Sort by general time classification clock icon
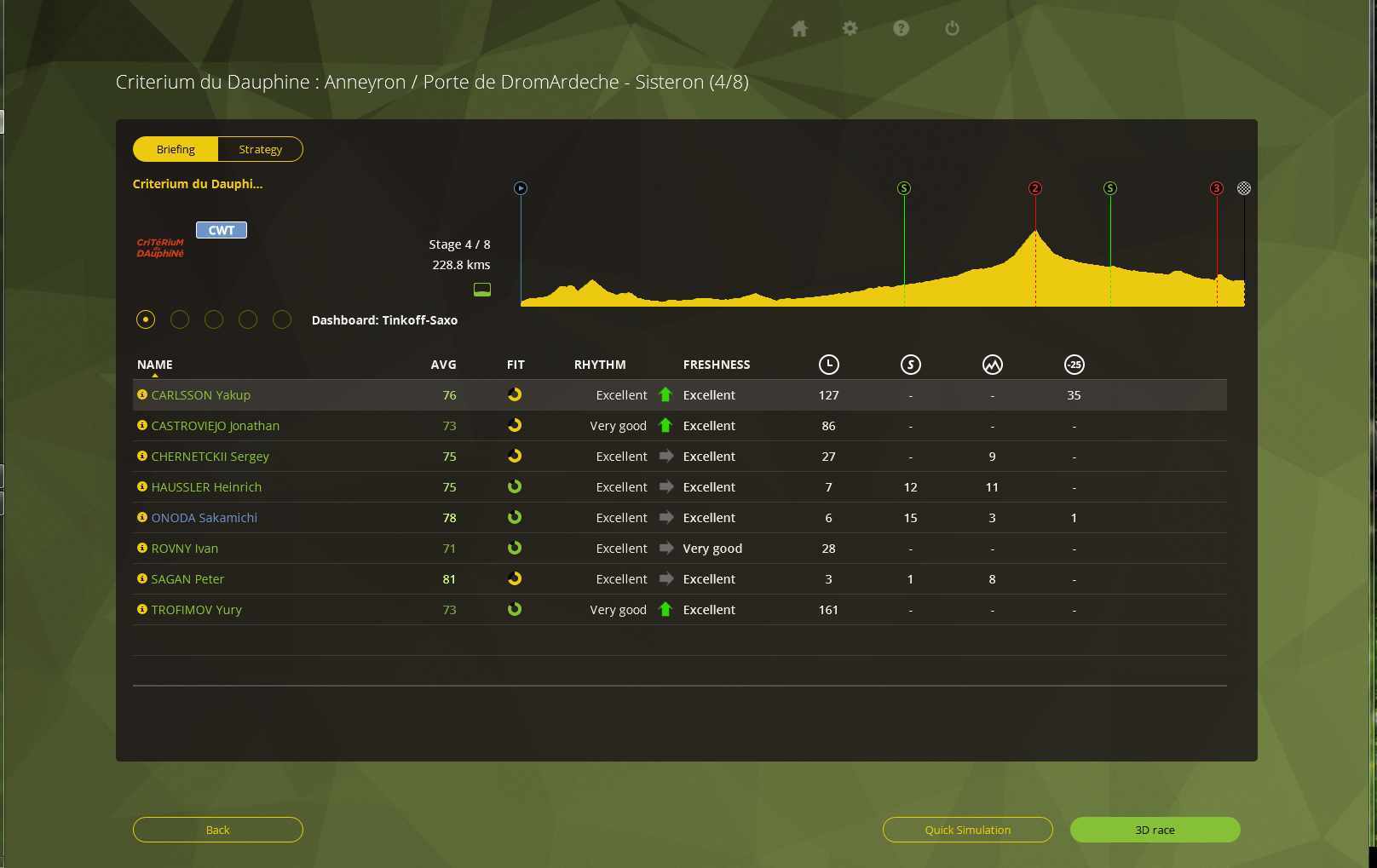Viewport: 1377px width, 868px height. (x=829, y=365)
